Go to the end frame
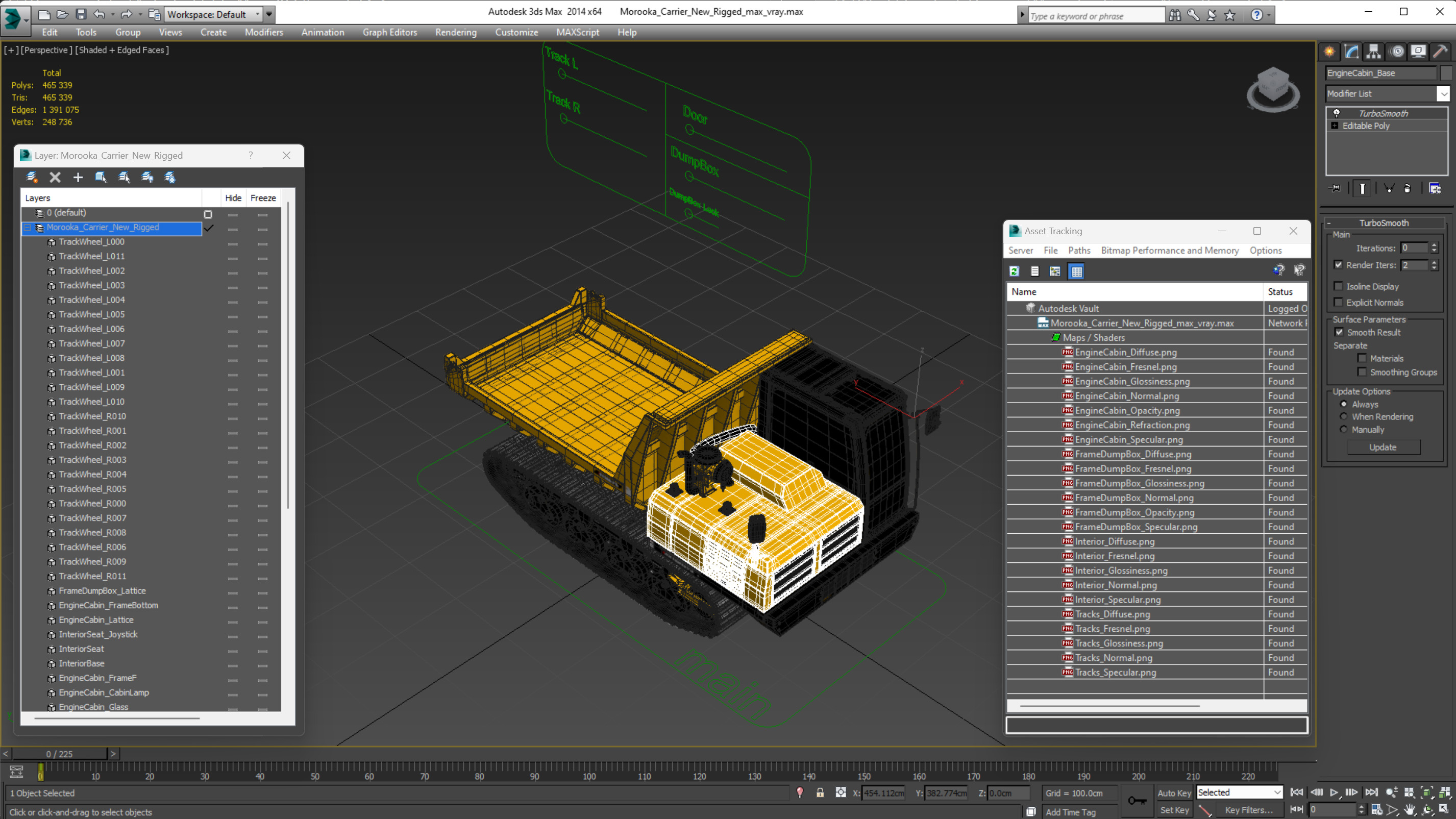The width and height of the screenshot is (1456, 819). (x=1371, y=792)
